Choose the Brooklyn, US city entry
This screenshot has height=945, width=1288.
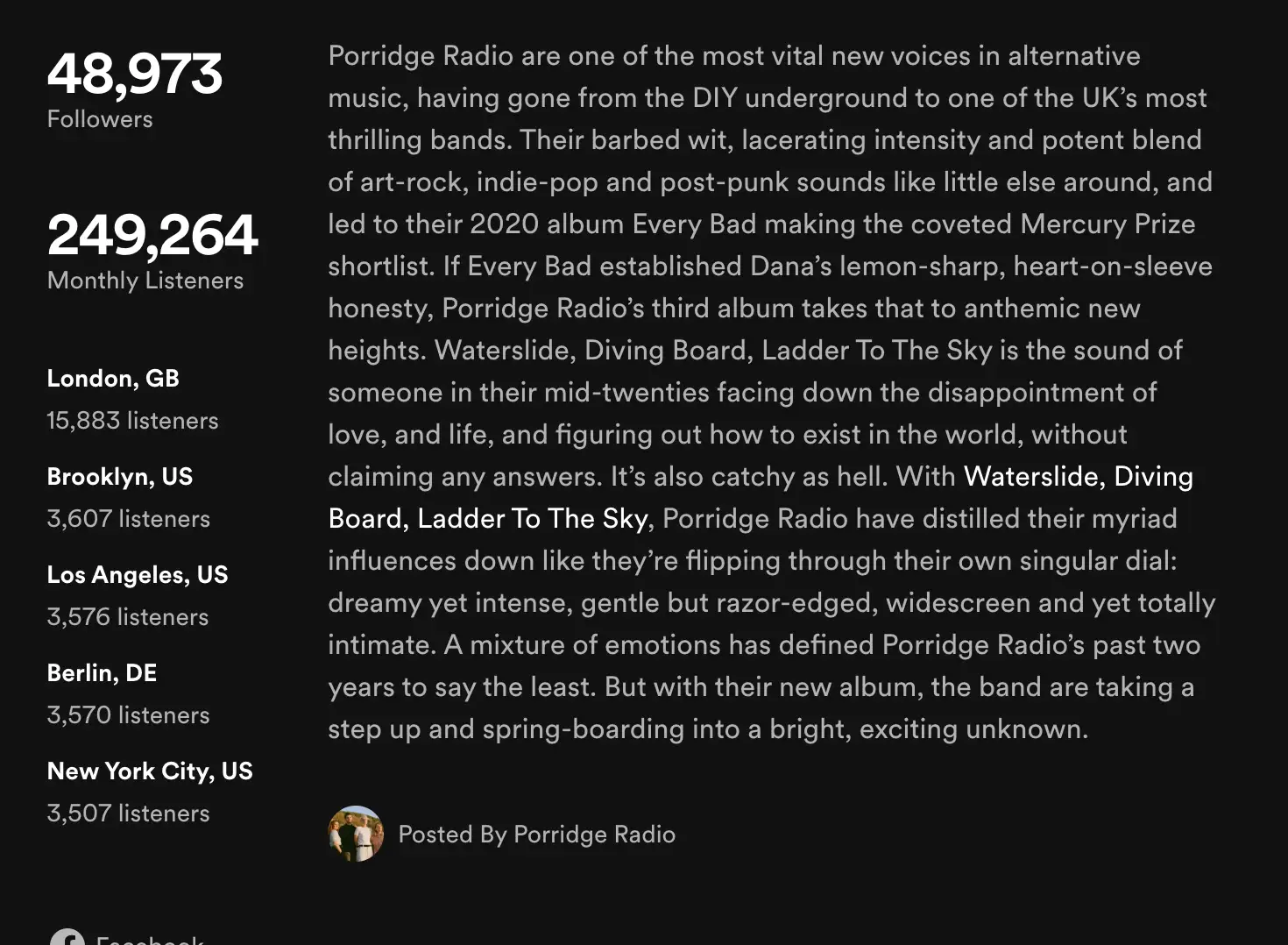click(120, 477)
